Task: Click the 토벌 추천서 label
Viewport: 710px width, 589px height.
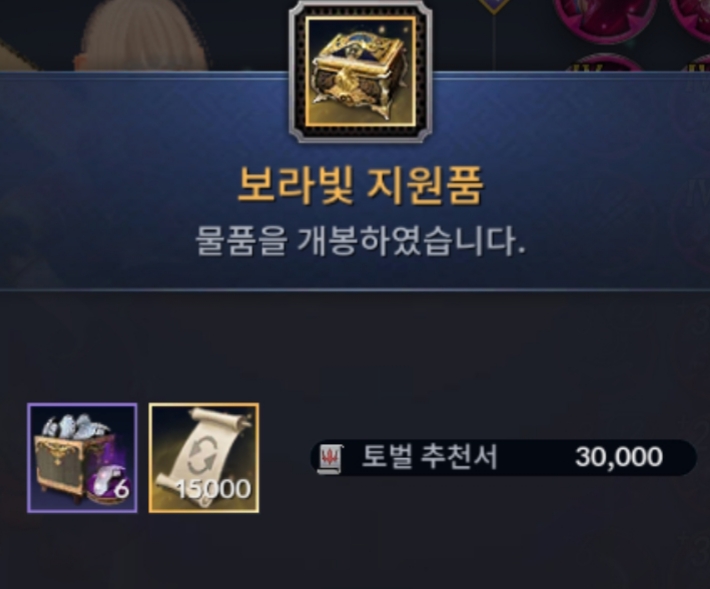Action: coord(430,457)
